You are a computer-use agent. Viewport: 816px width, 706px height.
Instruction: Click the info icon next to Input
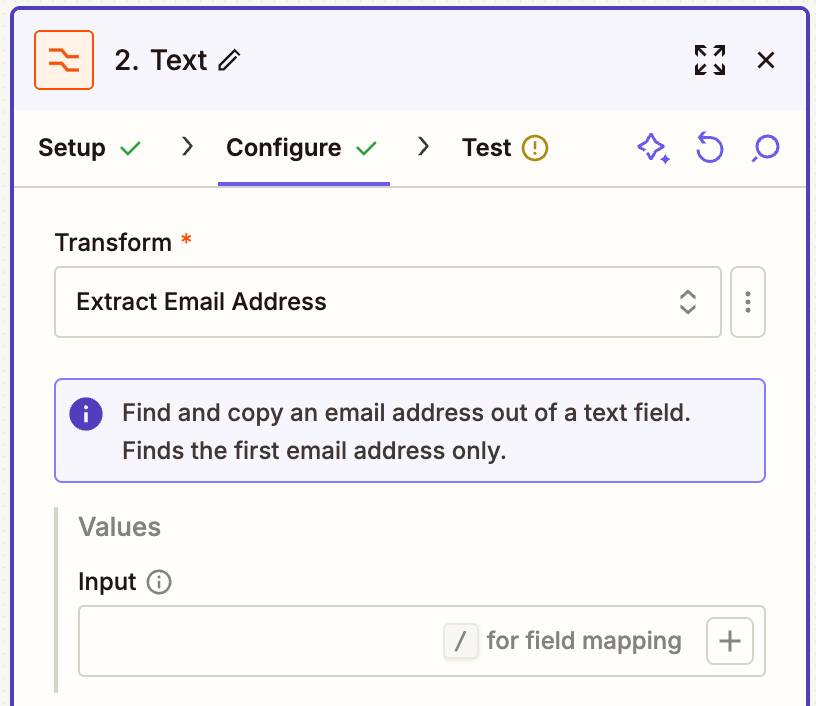pyautogui.click(x=159, y=582)
